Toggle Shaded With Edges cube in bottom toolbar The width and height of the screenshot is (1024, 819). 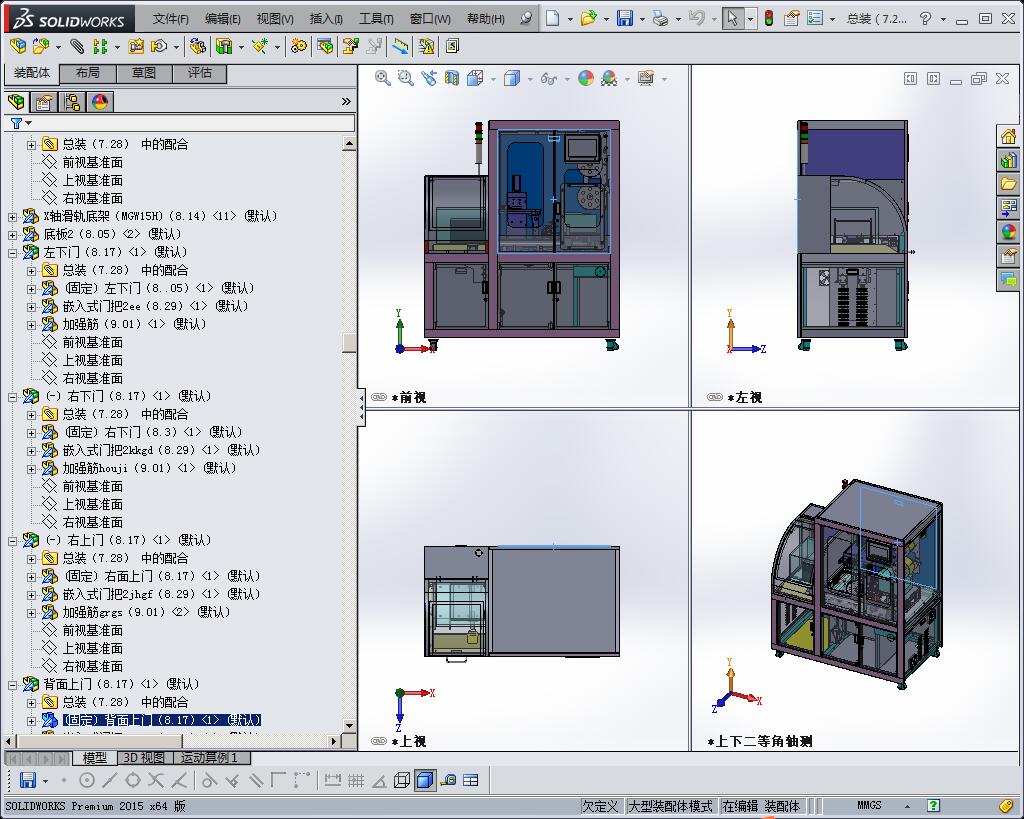coord(424,780)
